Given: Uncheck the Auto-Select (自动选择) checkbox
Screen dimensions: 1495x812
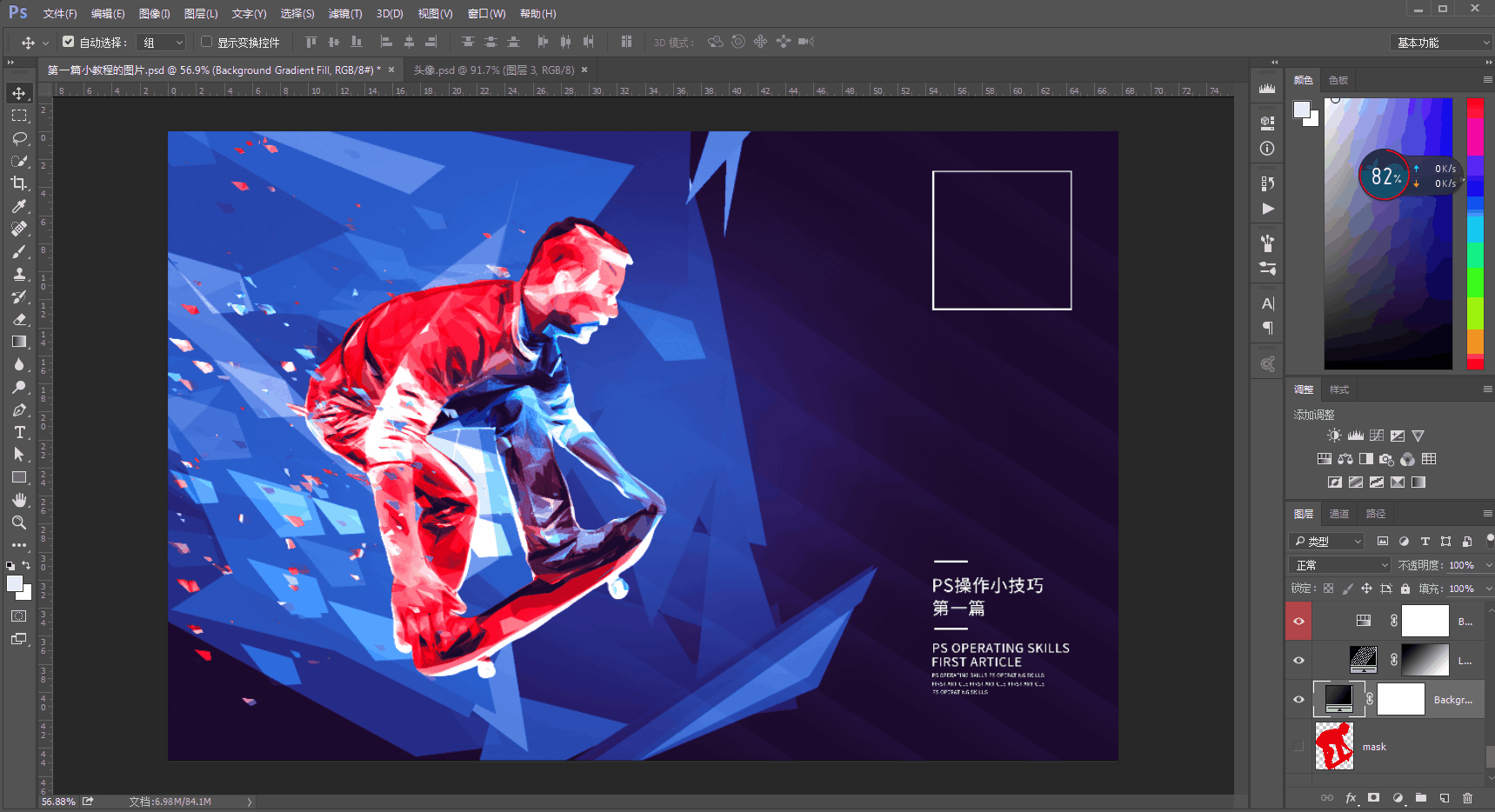Looking at the screenshot, I should (69, 42).
